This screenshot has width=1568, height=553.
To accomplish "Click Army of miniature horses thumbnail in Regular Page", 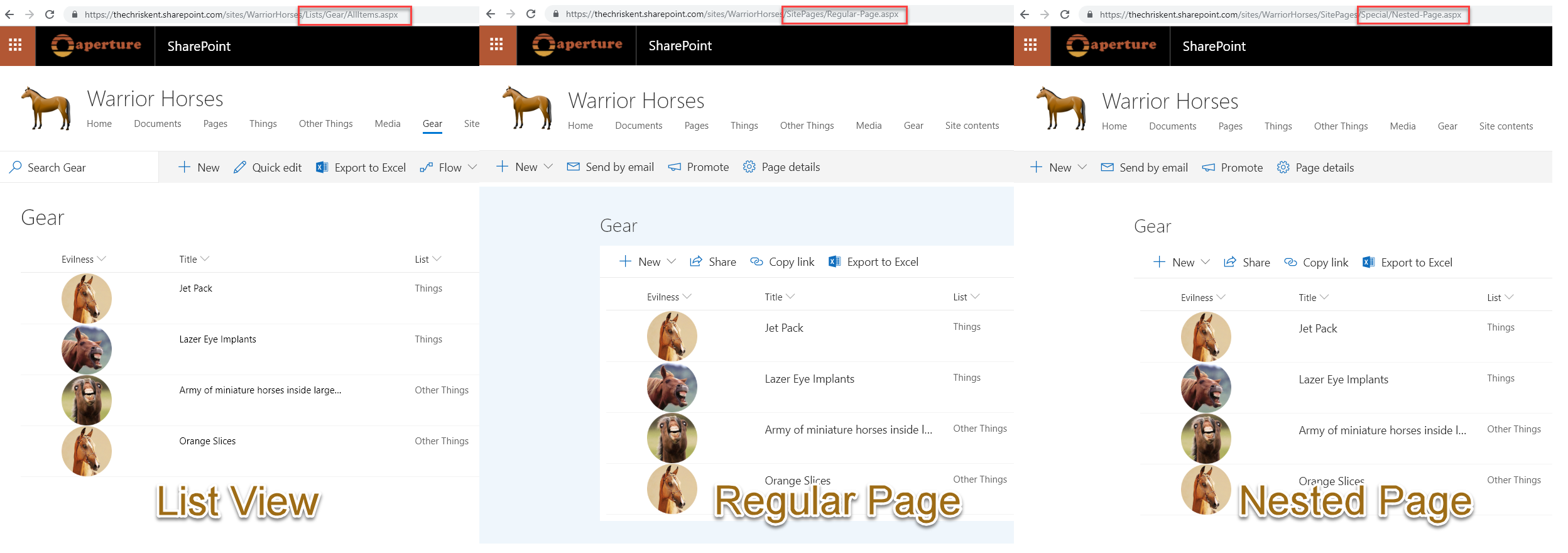I will 672,438.
